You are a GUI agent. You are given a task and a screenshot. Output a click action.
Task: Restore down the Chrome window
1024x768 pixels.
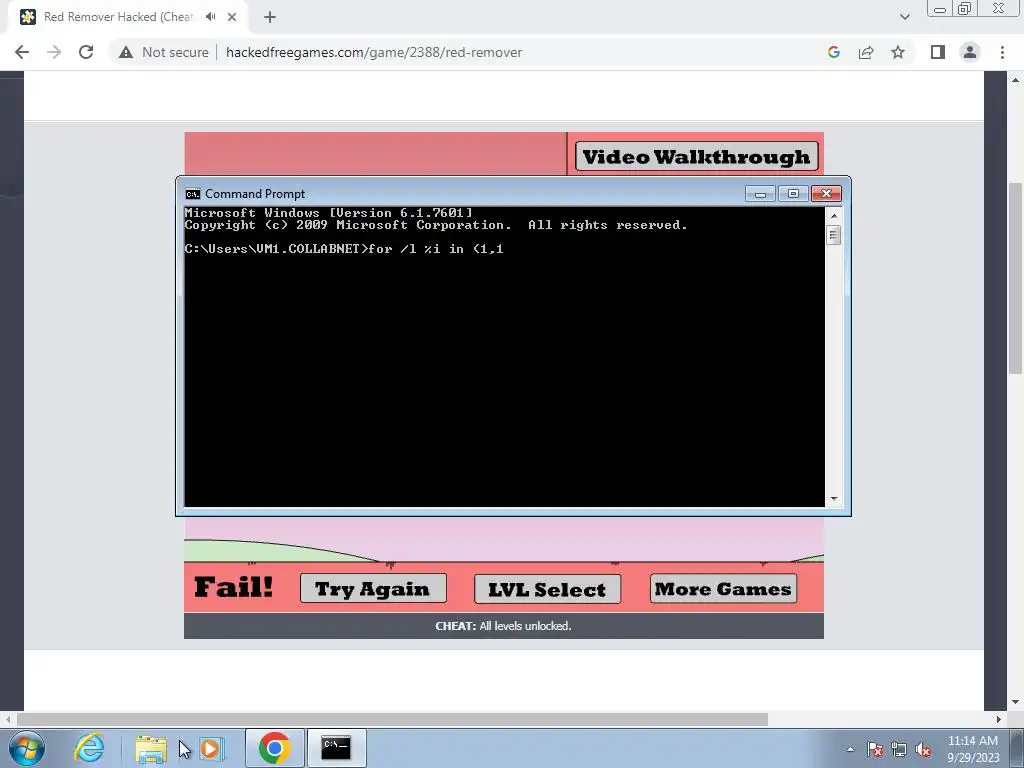coord(965,8)
